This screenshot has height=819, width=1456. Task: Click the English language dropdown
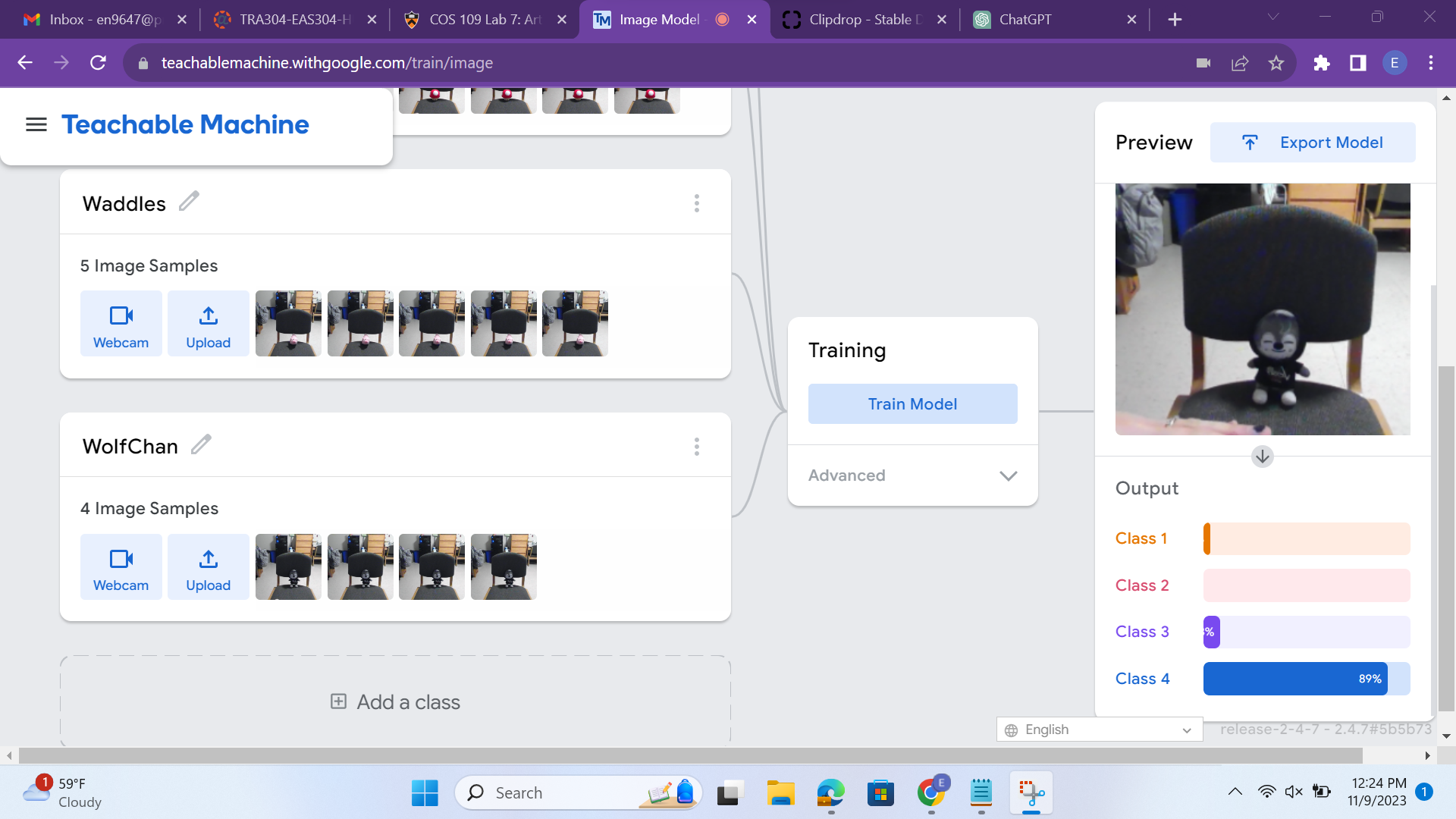pyautogui.click(x=1100, y=729)
